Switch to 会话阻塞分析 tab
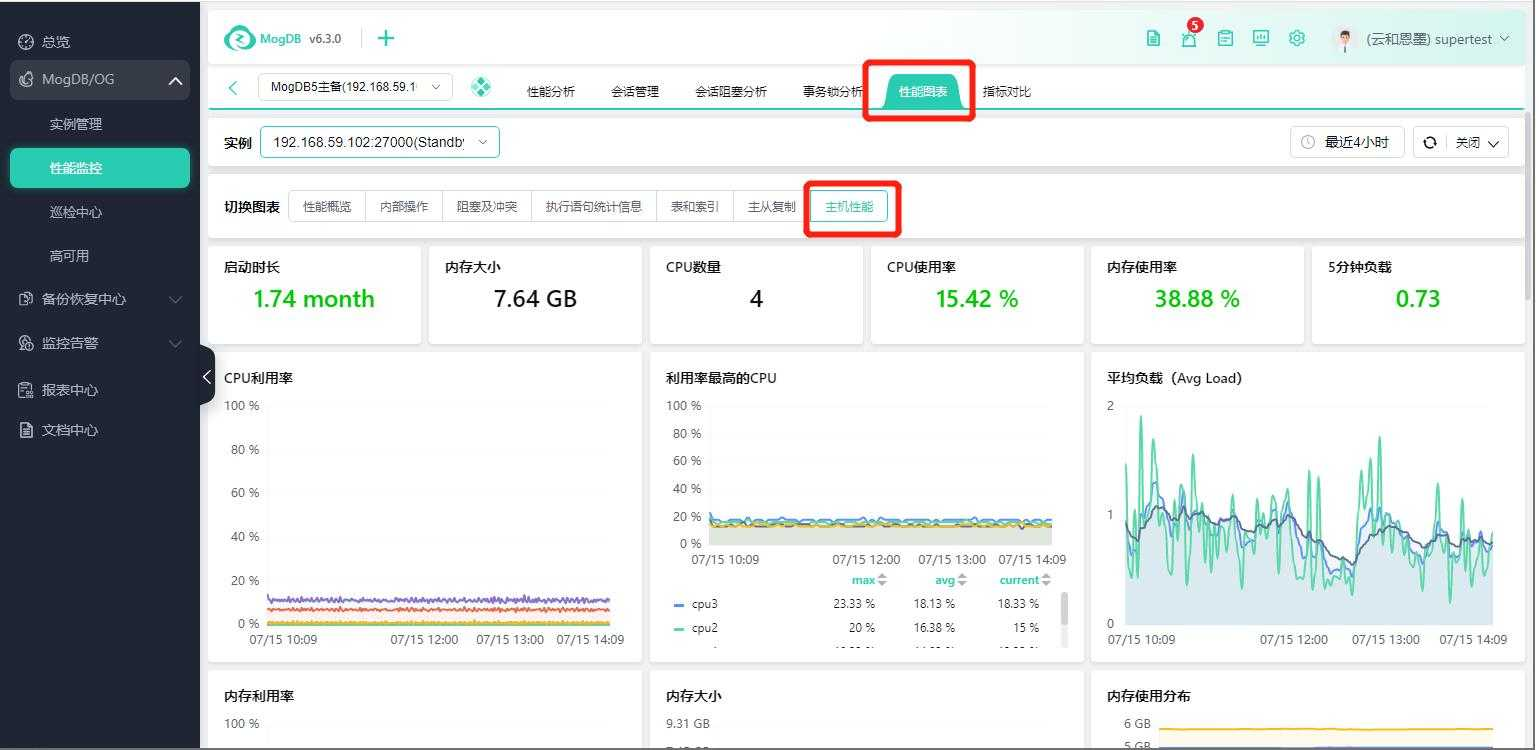Viewport: 1539px width, 750px height. point(731,92)
